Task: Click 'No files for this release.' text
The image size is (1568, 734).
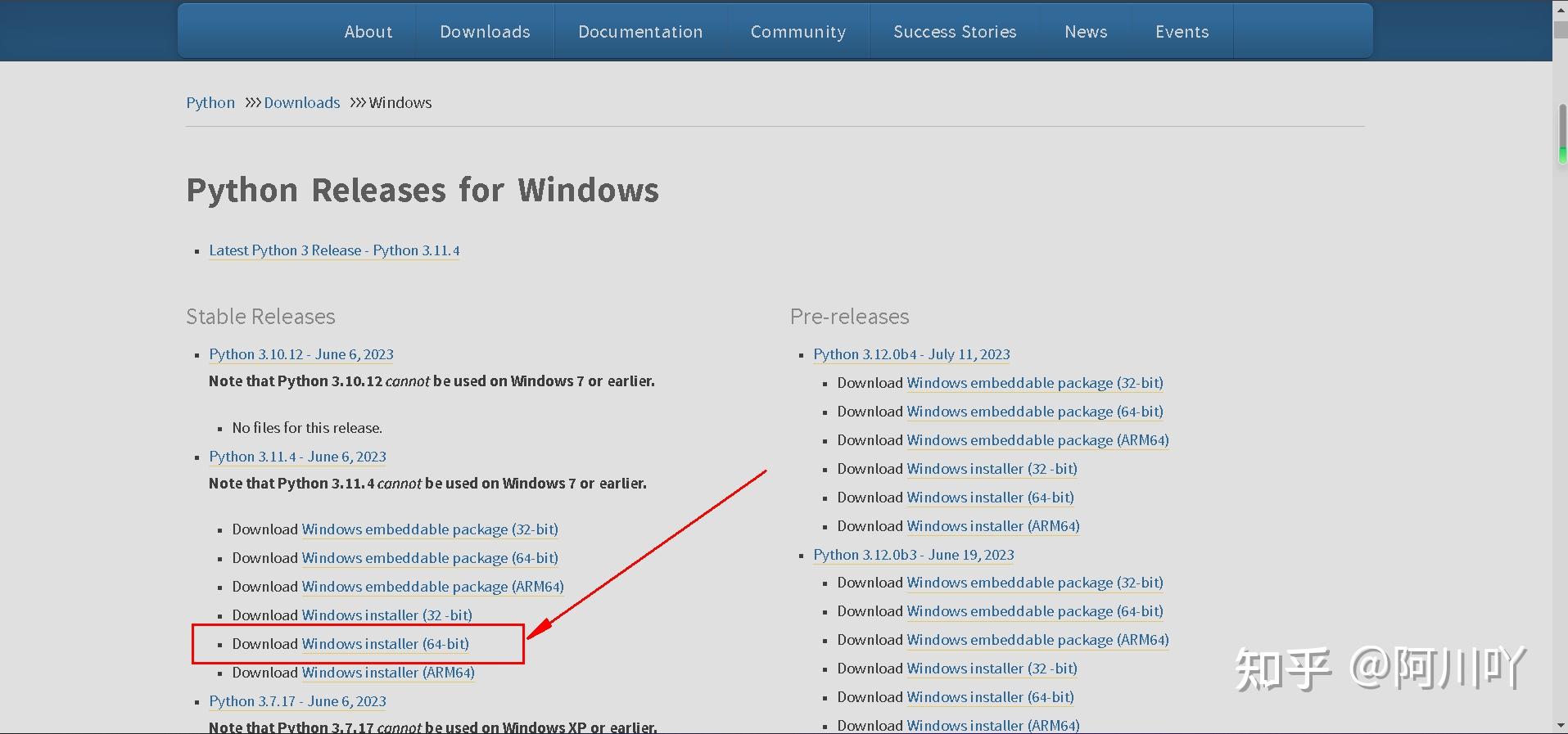Action: coord(307,428)
